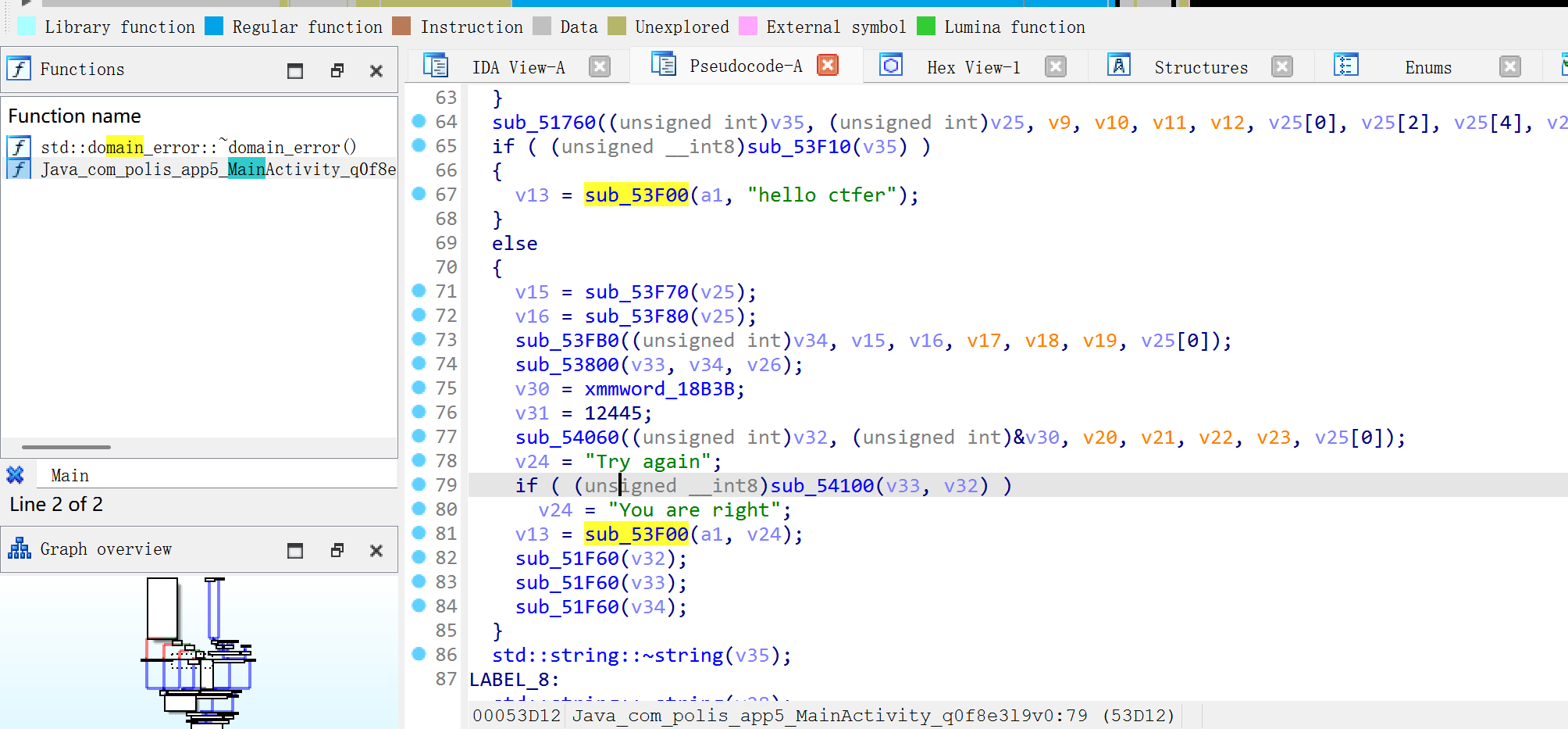Open the Structures tab
Viewport: 1568px width, 729px height.
[x=1200, y=67]
